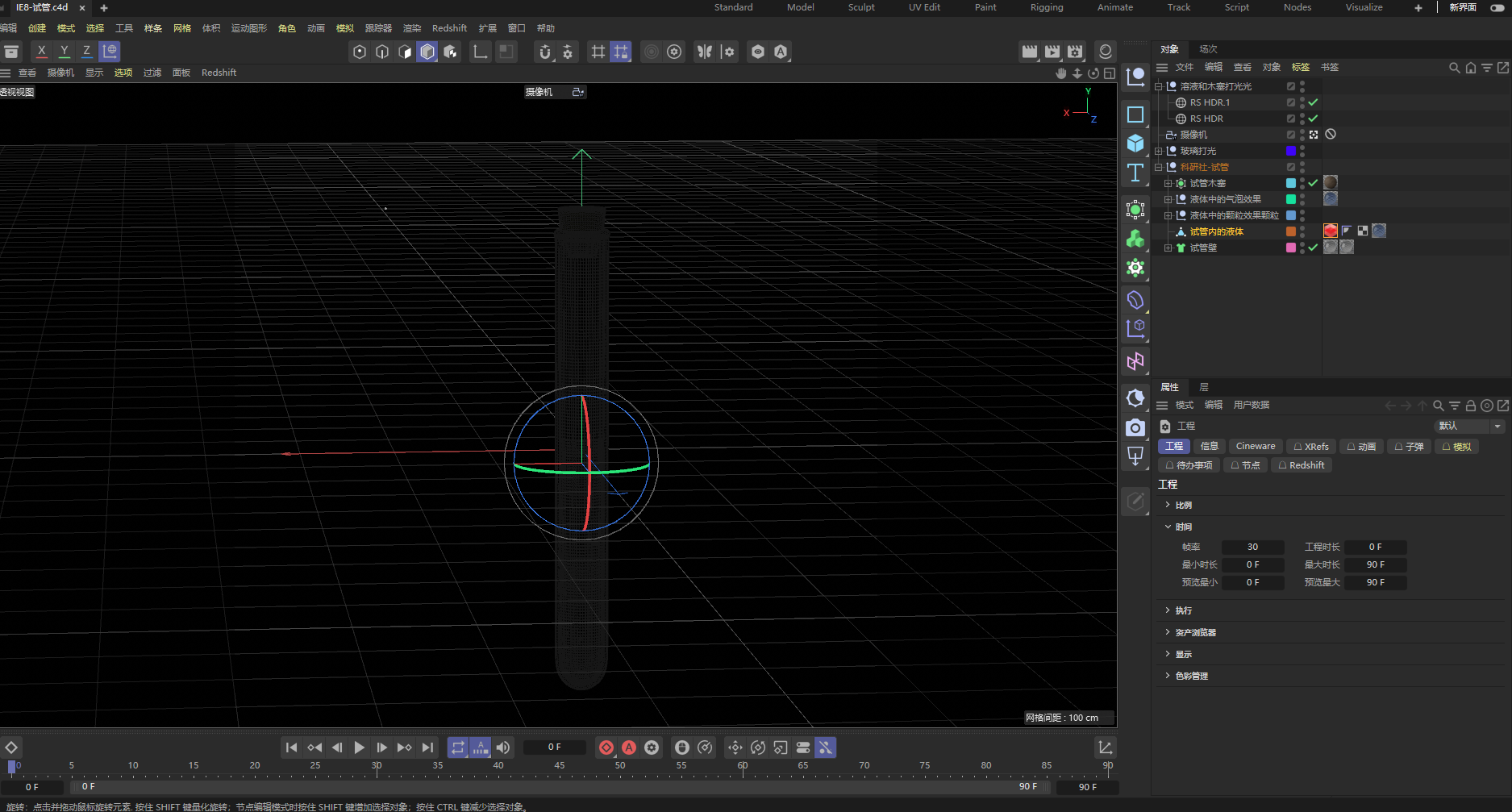Screen dimensions: 1512x812
Task: Click the X axis lock icon
Action: [x=42, y=51]
